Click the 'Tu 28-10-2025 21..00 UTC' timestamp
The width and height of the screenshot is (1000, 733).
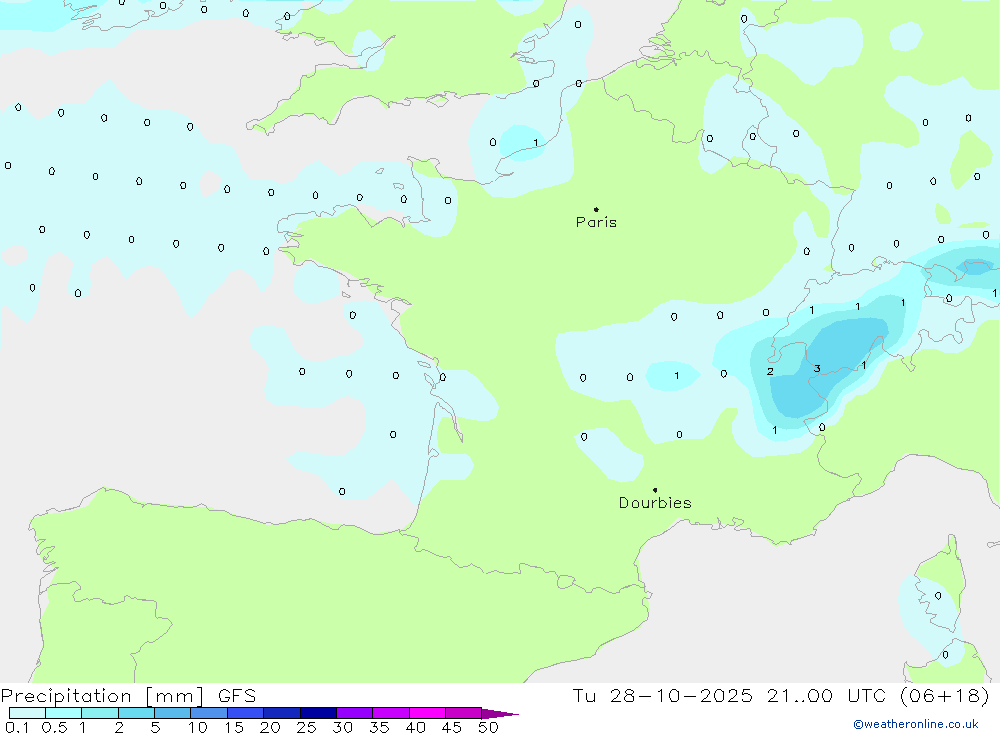732,695
